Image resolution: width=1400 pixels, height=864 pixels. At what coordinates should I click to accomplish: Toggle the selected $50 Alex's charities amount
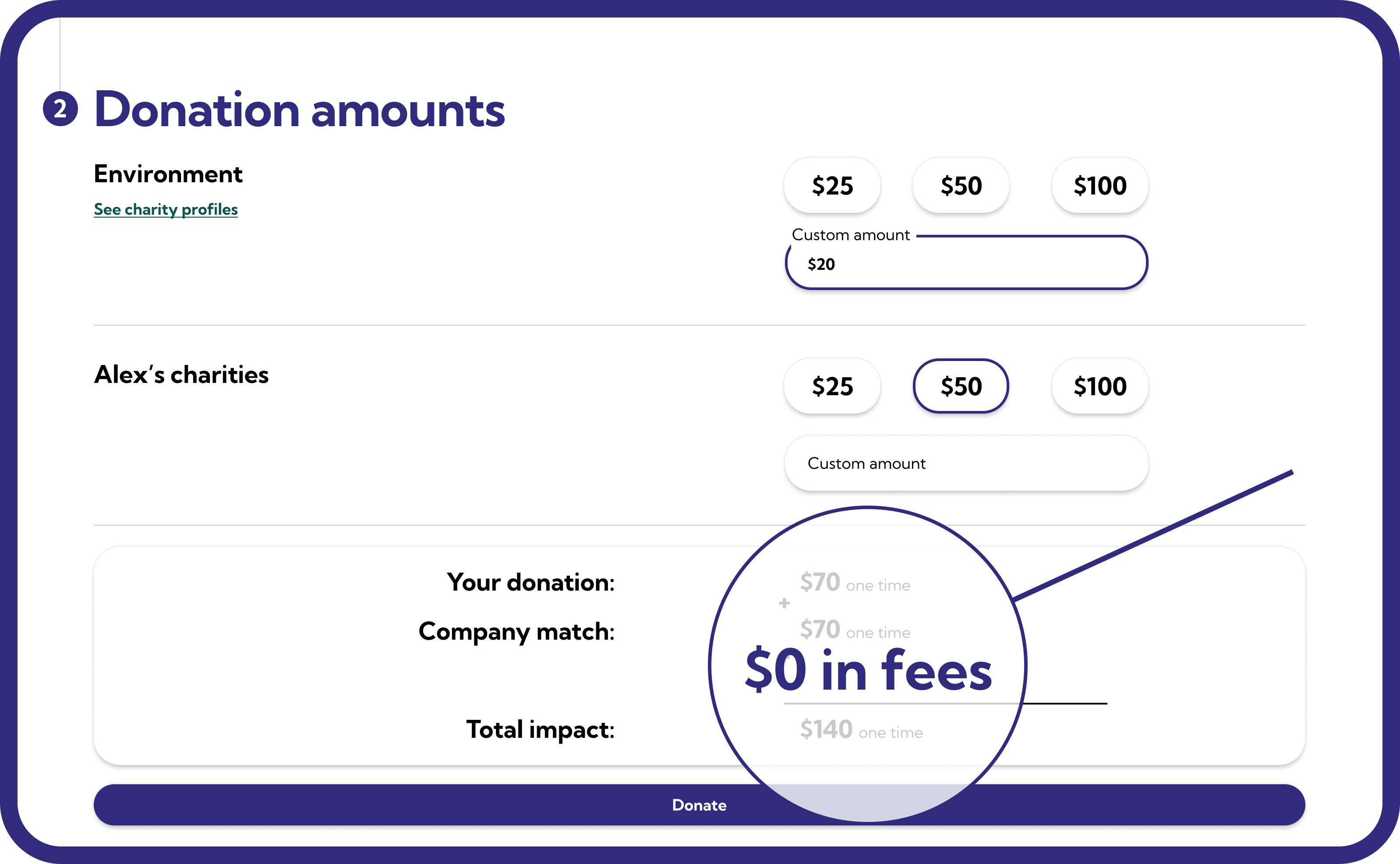[x=961, y=386]
